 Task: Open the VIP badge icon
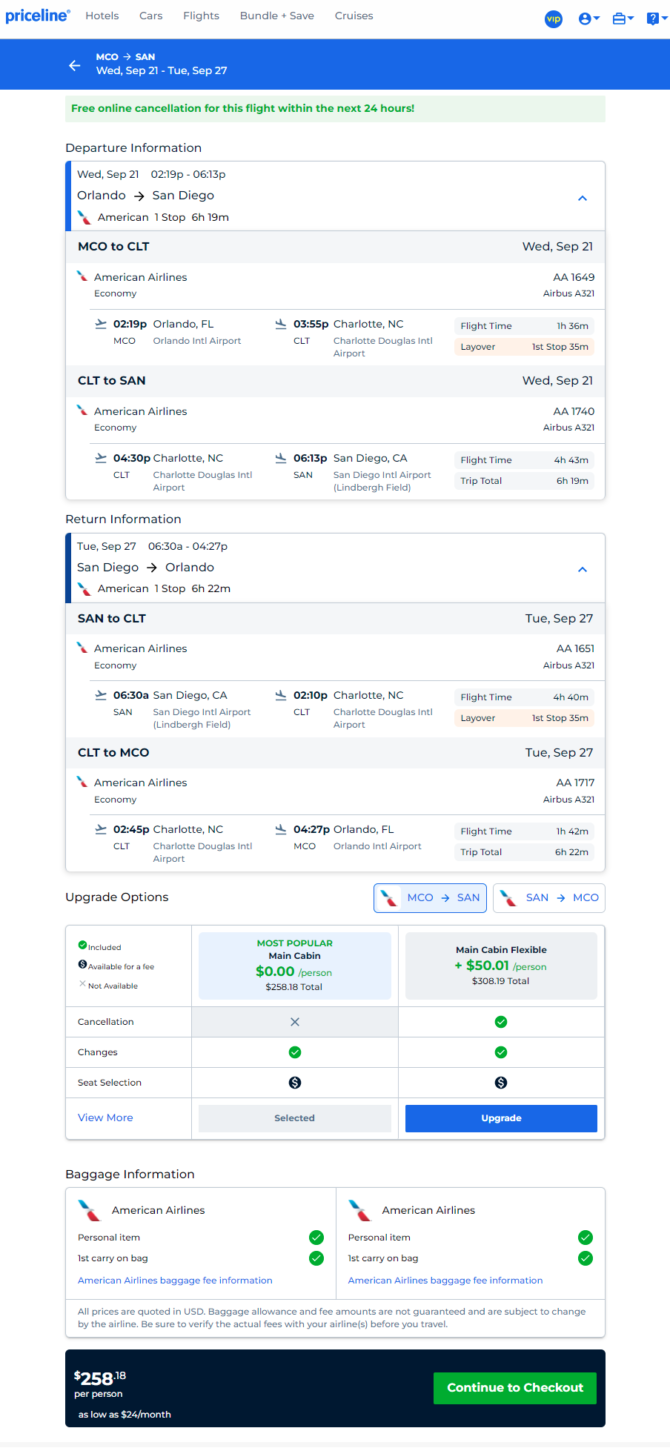pyautogui.click(x=553, y=19)
